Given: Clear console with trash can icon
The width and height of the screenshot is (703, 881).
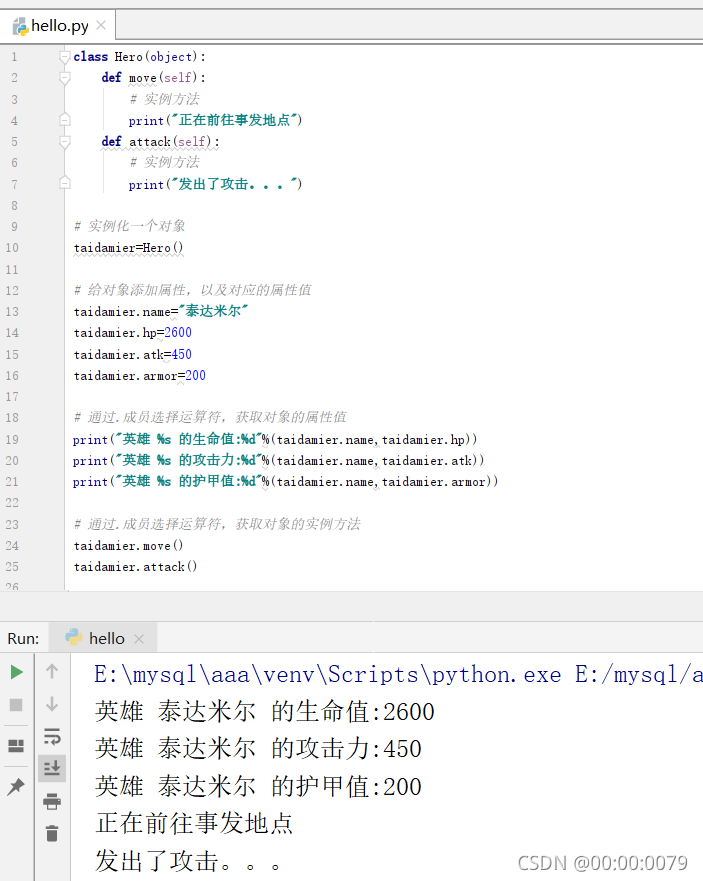Looking at the screenshot, I should pyautogui.click(x=52, y=833).
